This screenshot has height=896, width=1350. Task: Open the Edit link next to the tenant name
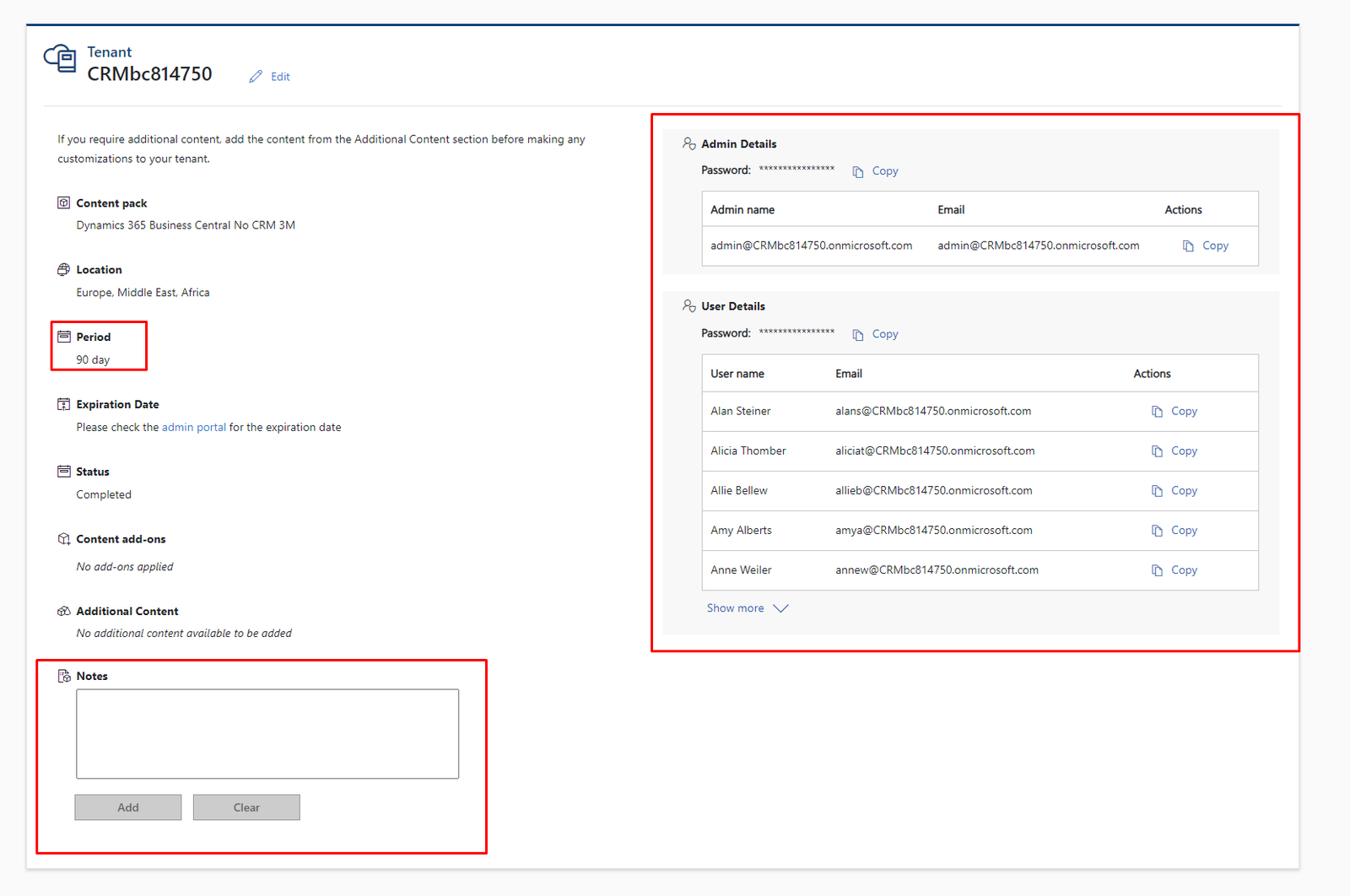click(280, 77)
